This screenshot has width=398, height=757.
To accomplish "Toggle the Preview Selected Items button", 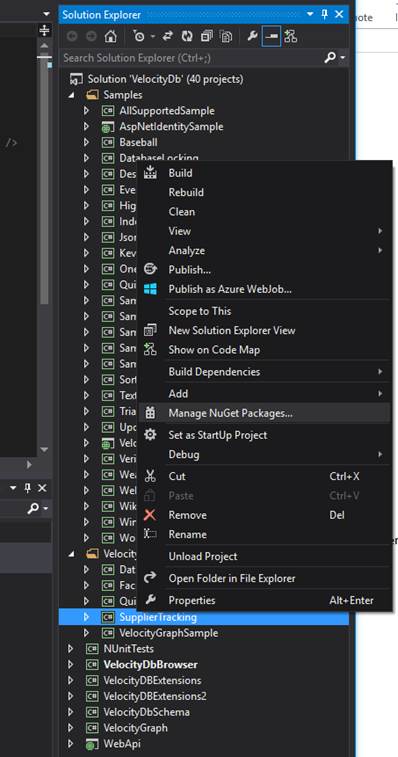I will point(271,36).
